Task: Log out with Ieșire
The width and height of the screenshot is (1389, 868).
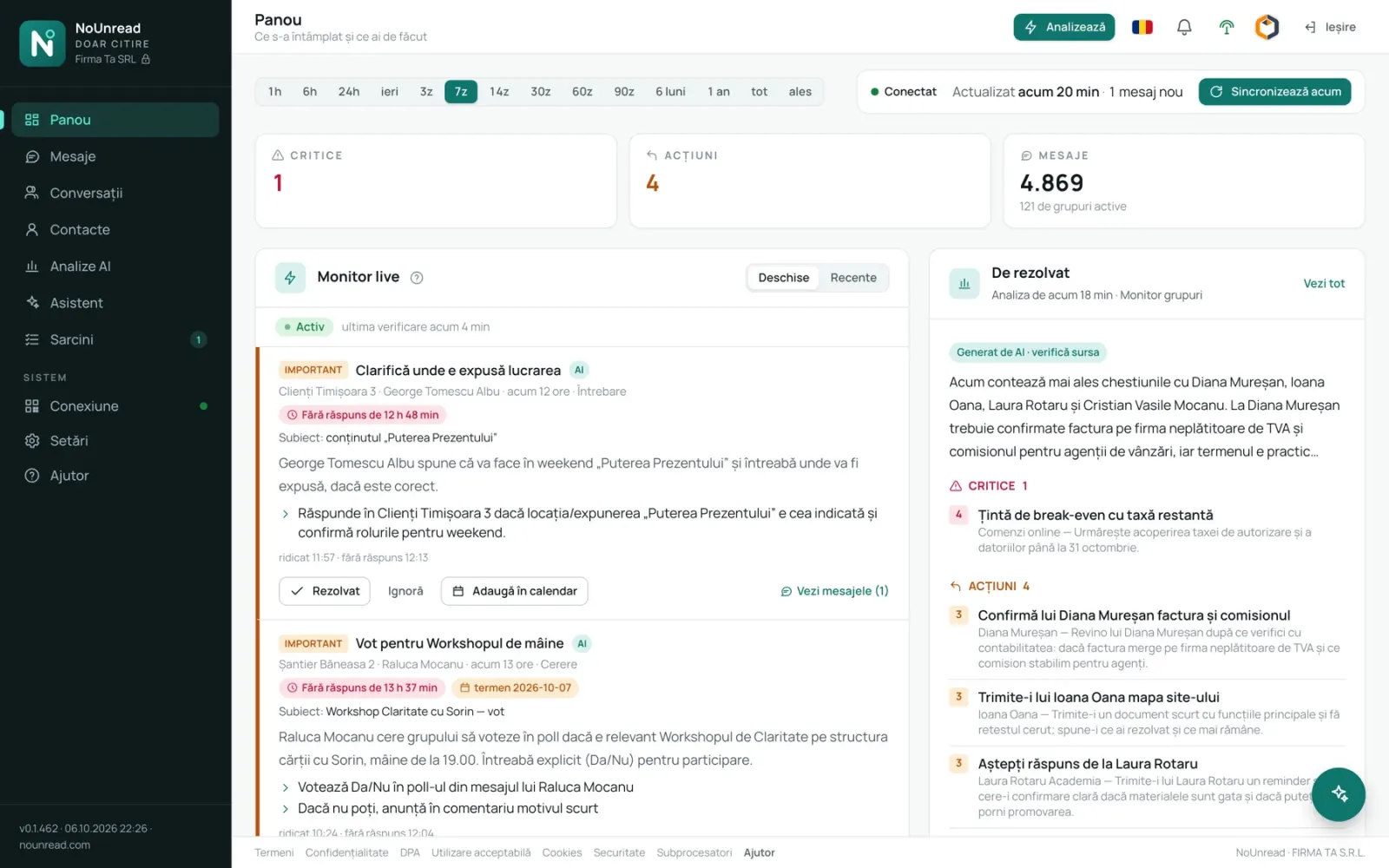Action: click(1330, 27)
